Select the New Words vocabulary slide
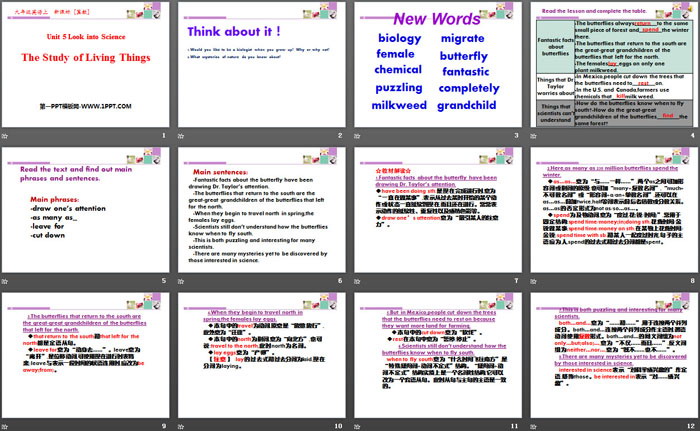Screen dimensions: 700x431 pos(436,72)
